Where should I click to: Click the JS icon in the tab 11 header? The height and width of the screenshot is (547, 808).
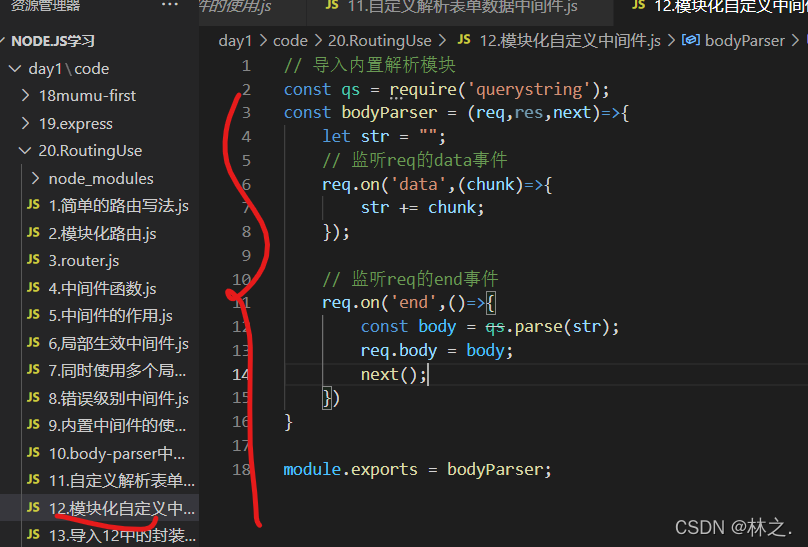coord(332,5)
